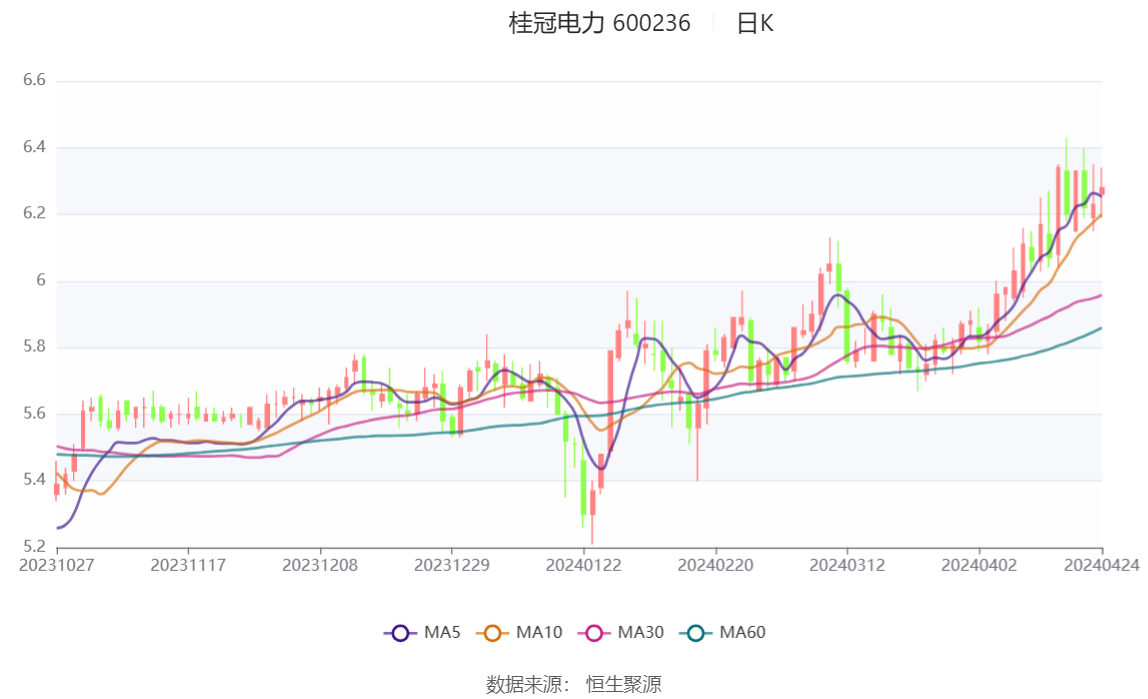Viewport: 1148px width, 699px height.
Task: Select the 日K period label
Action: [755, 23]
